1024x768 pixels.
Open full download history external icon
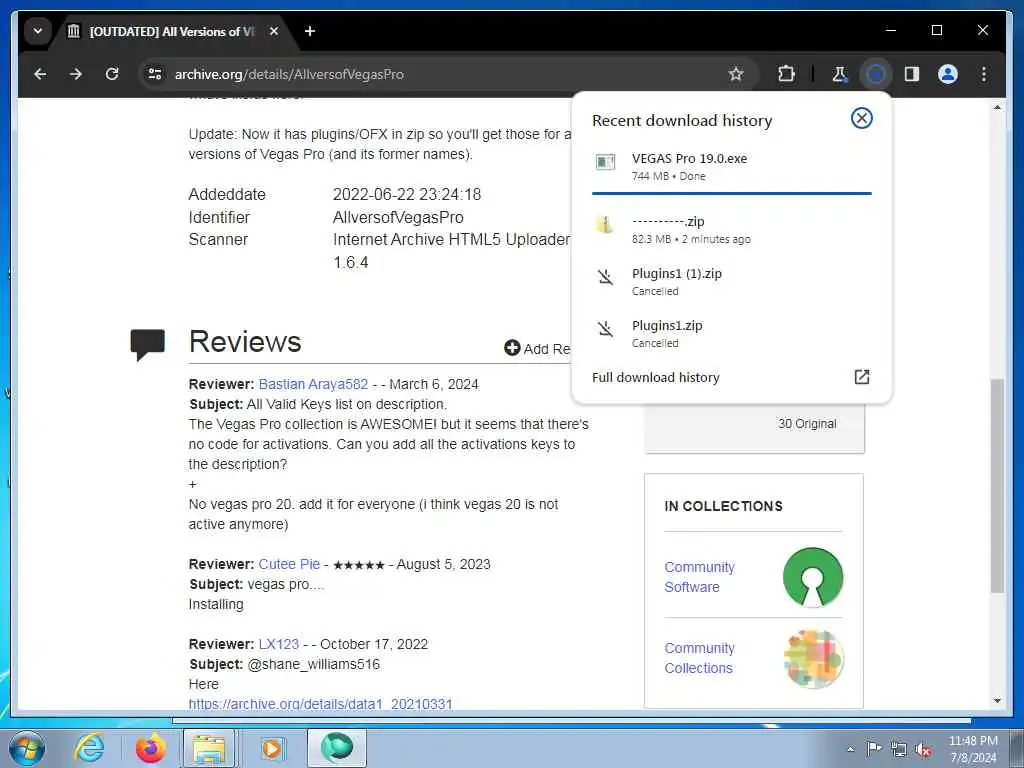pos(861,377)
